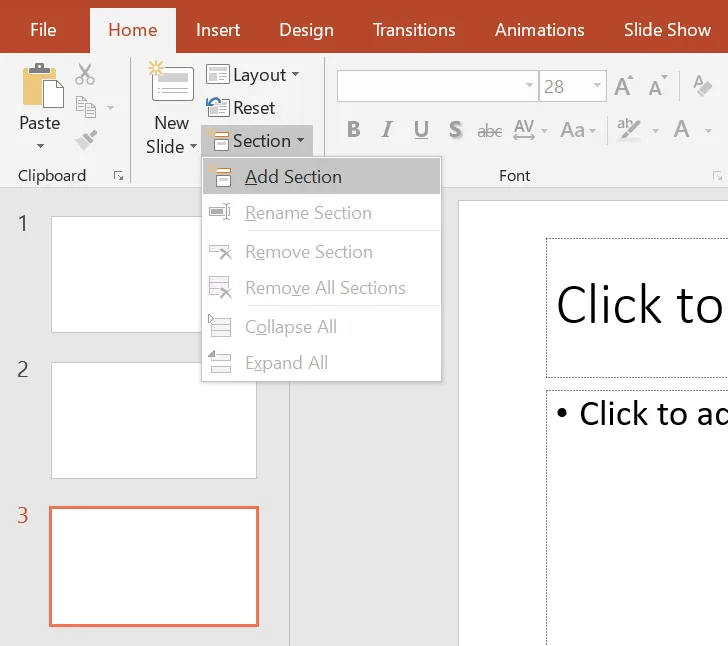
Task: Open font name dropdown arrow
Action: pos(529,86)
